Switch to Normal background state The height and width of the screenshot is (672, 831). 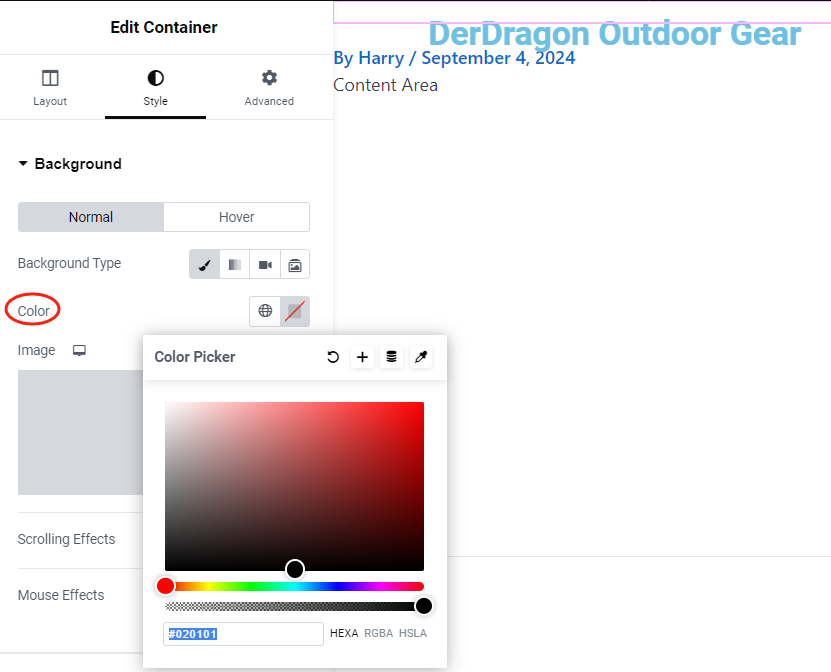(91, 217)
